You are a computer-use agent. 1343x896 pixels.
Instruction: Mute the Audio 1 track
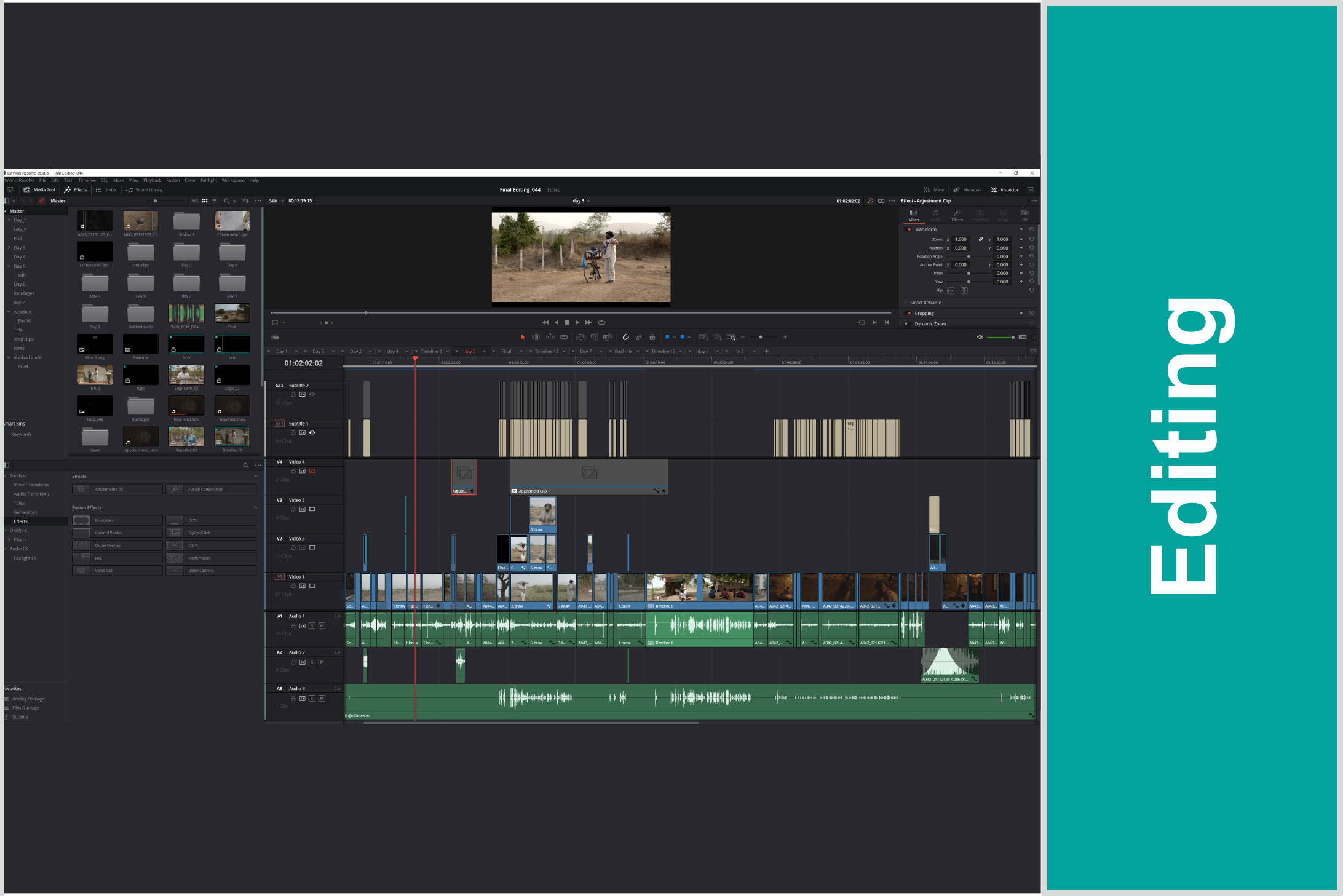pyautogui.click(x=322, y=626)
